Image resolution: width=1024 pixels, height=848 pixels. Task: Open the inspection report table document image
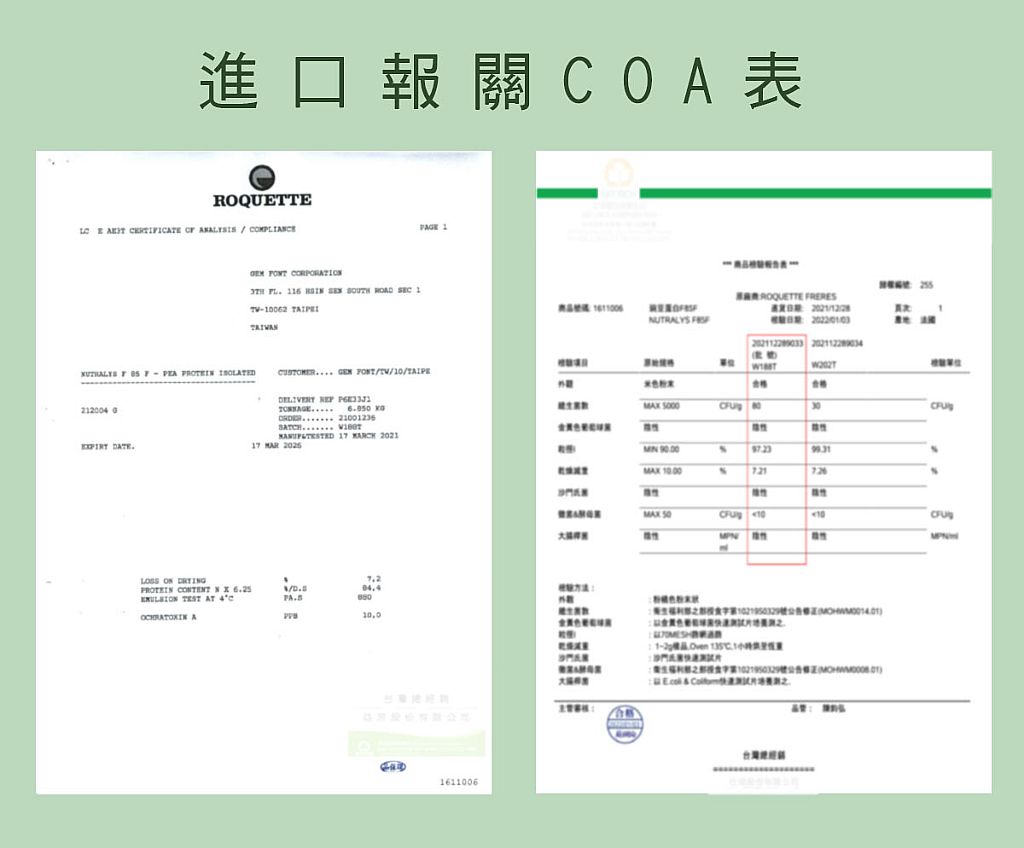(x=763, y=472)
